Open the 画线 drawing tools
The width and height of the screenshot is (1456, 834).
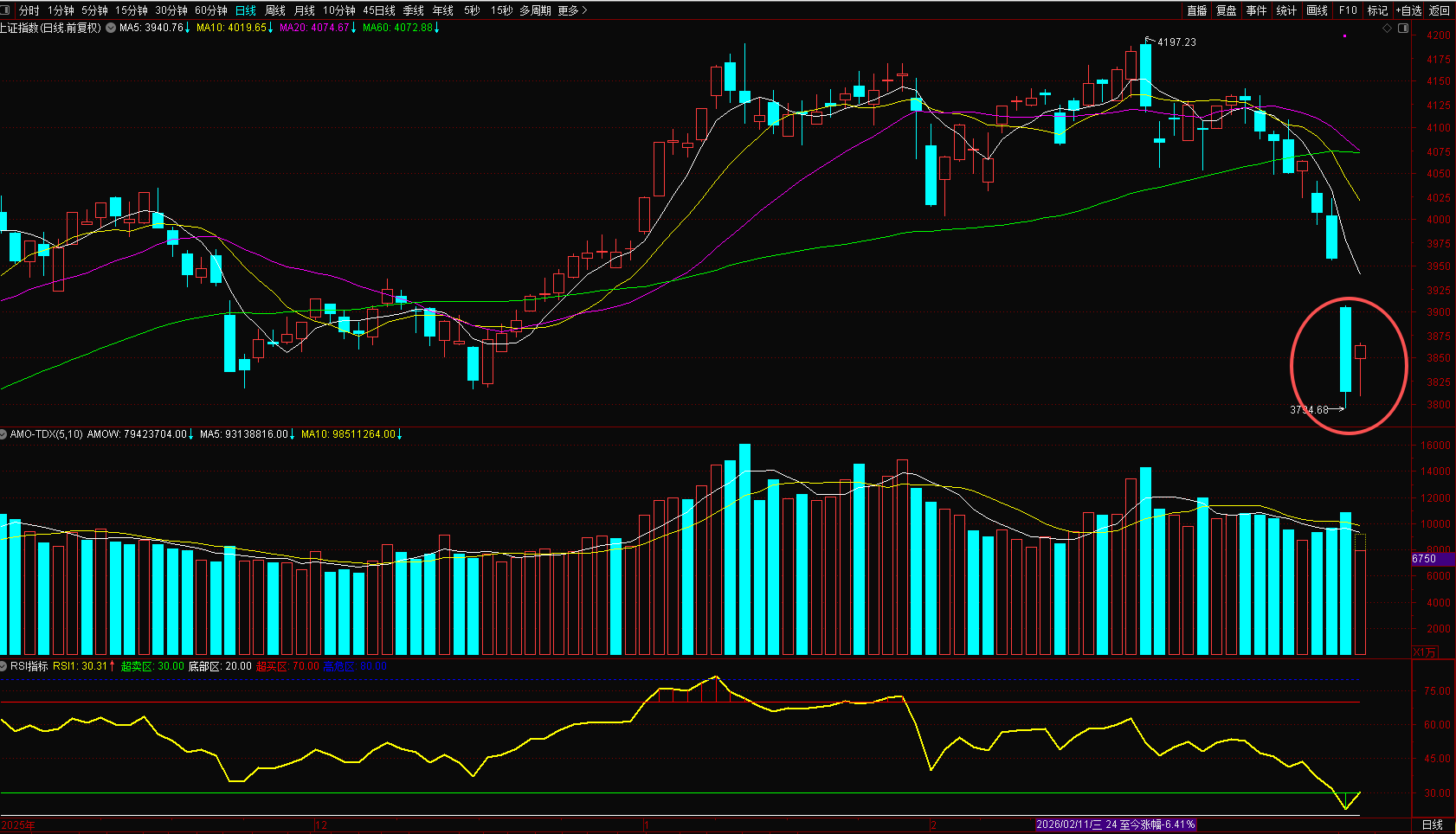(x=1317, y=10)
